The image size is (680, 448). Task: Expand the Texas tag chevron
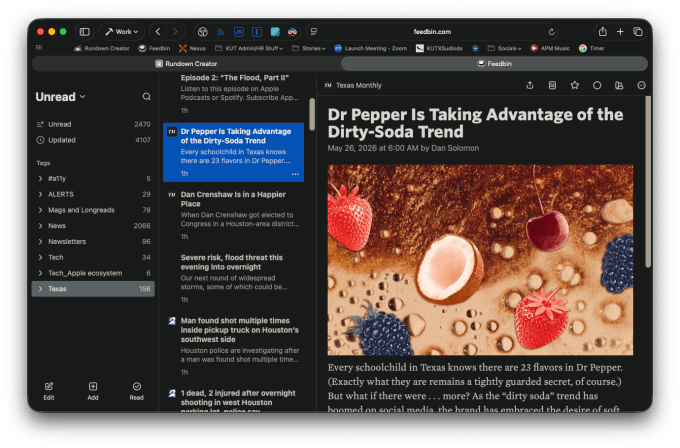coord(40,289)
